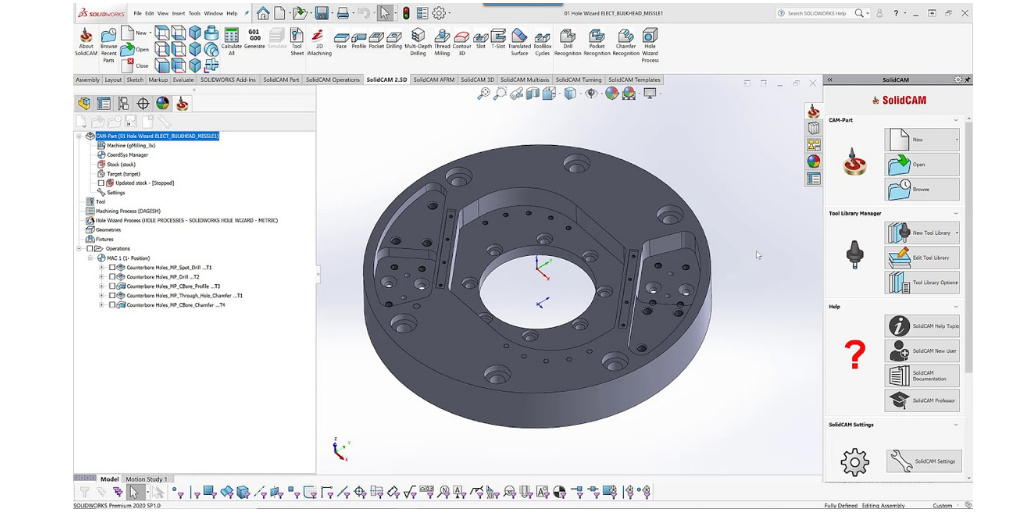The image size is (1024, 512).
Task: Open Hole Wizard Process
Action: pos(650,44)
